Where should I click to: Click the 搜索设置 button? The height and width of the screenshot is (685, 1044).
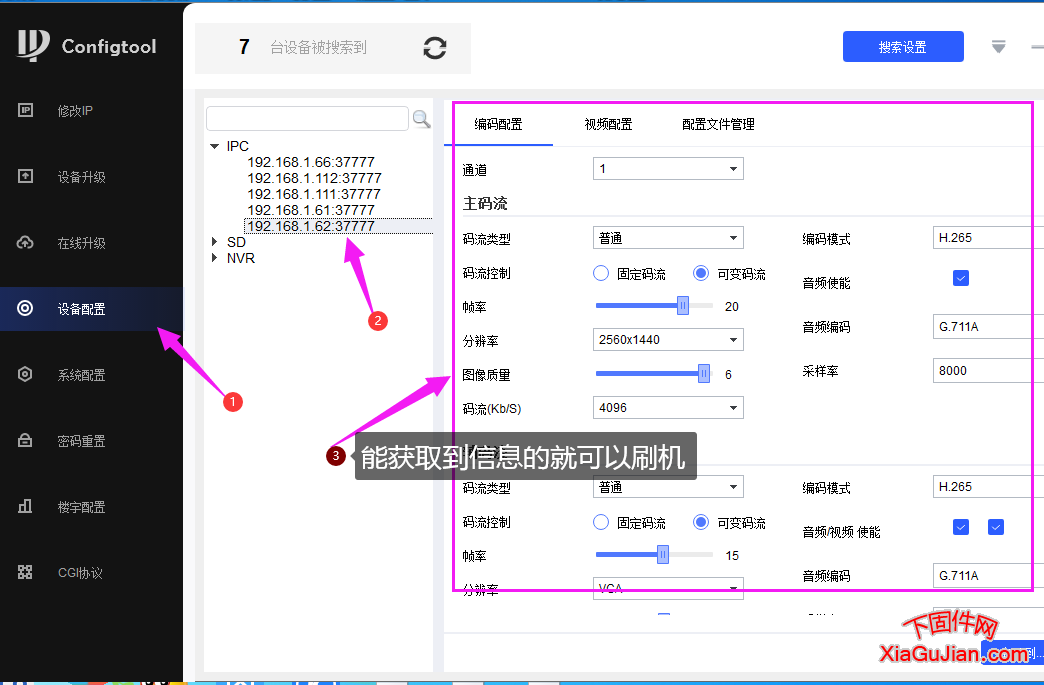coord(903,47)
